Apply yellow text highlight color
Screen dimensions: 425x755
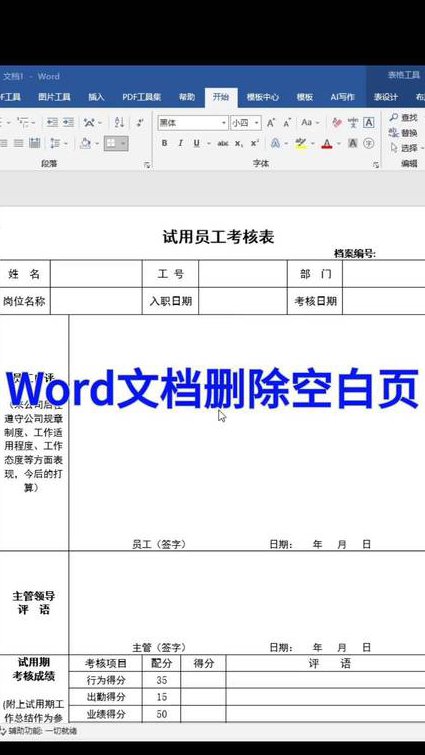click(301, 143)
